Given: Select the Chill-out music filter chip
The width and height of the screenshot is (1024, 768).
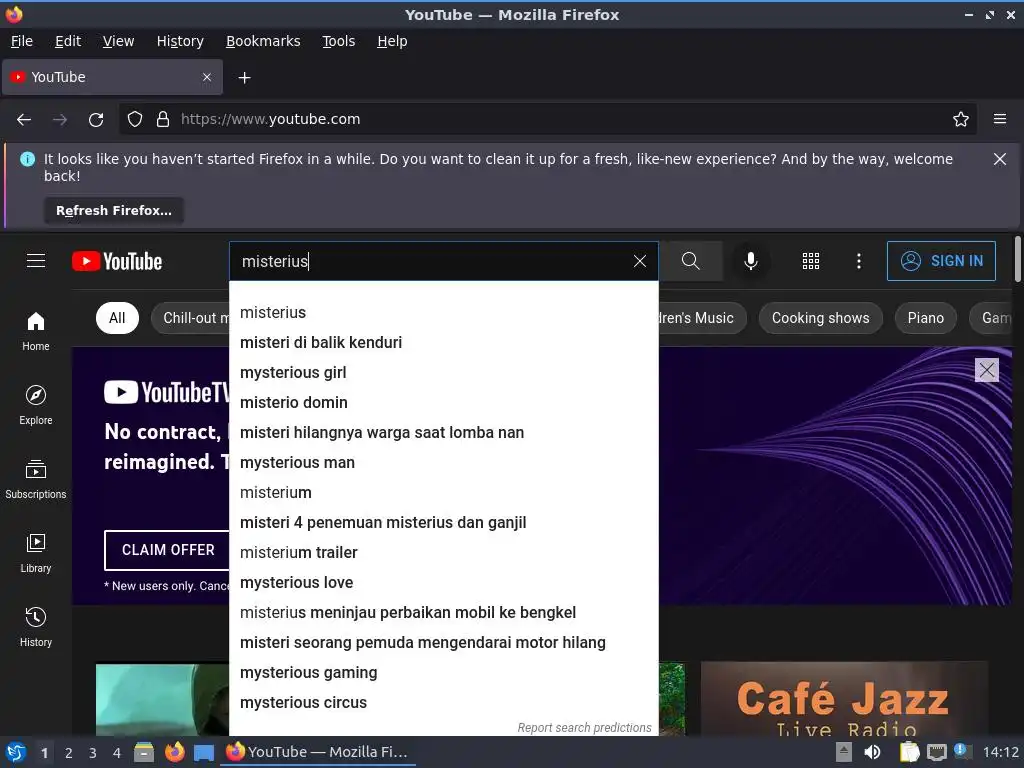Looking at the screenshot, I should click(x=191, y=318).
